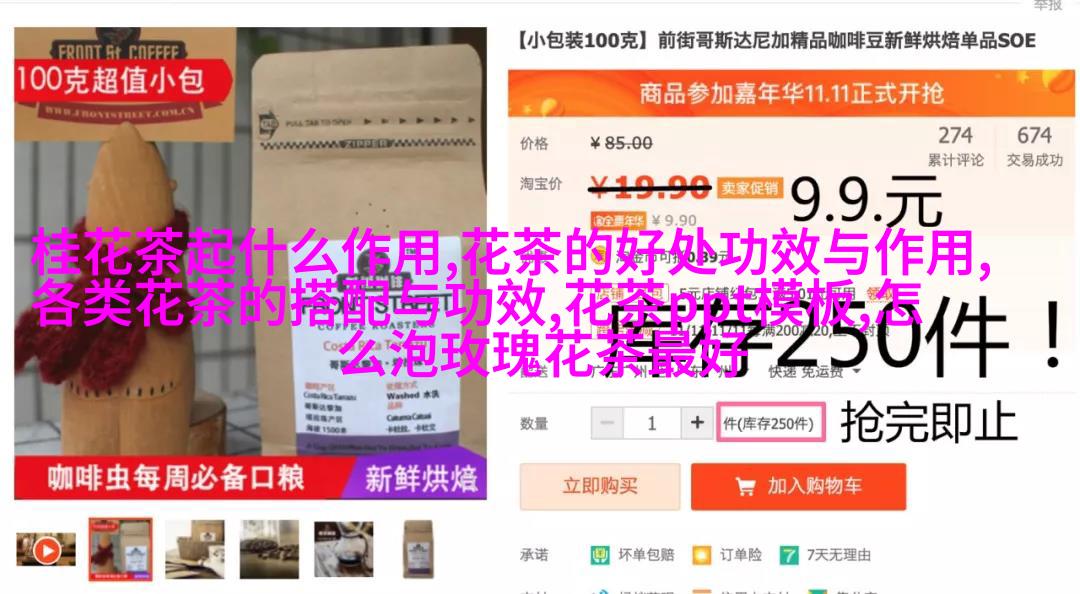Open the 274 累计评论 reviews count
The image size is (1080, 594).
(x=955, y=145)
